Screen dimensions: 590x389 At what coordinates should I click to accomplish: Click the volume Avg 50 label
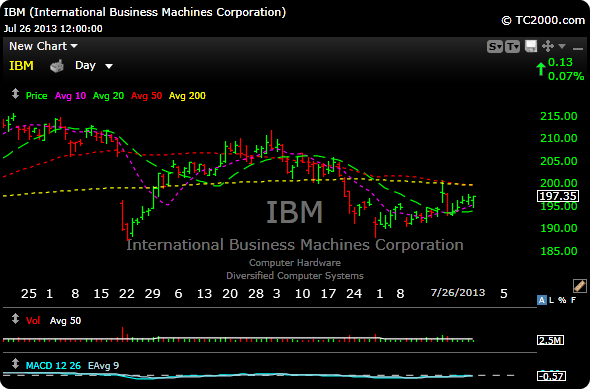(65, 321)
